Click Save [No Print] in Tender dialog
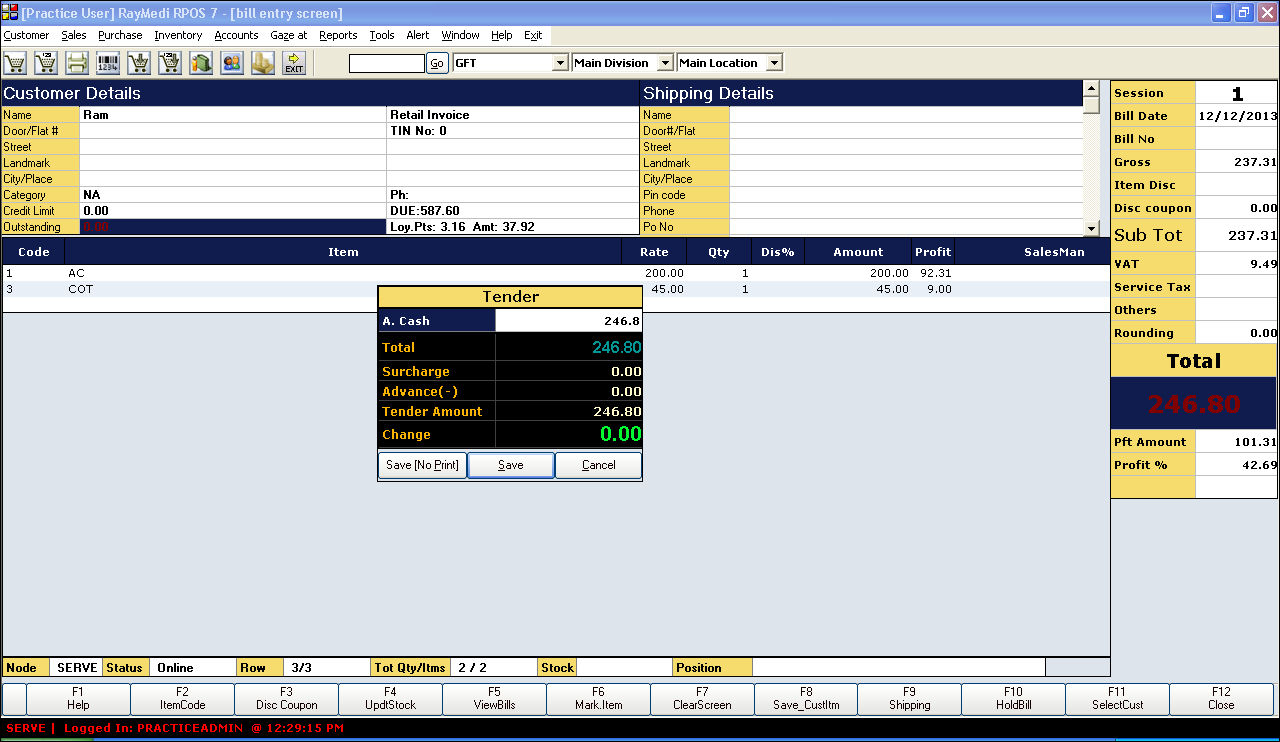The height and width of the screenshot is (742, 1280). click(422, 465)
